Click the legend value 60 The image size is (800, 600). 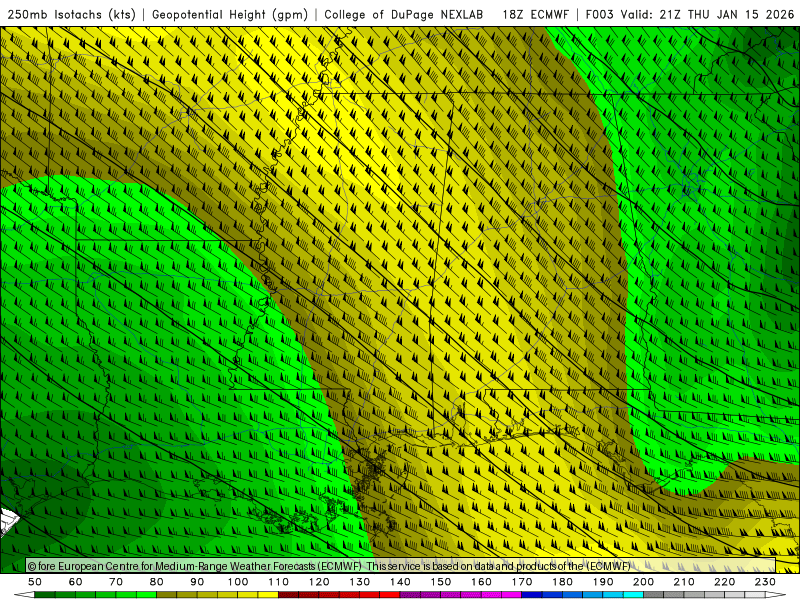point(76,582)
